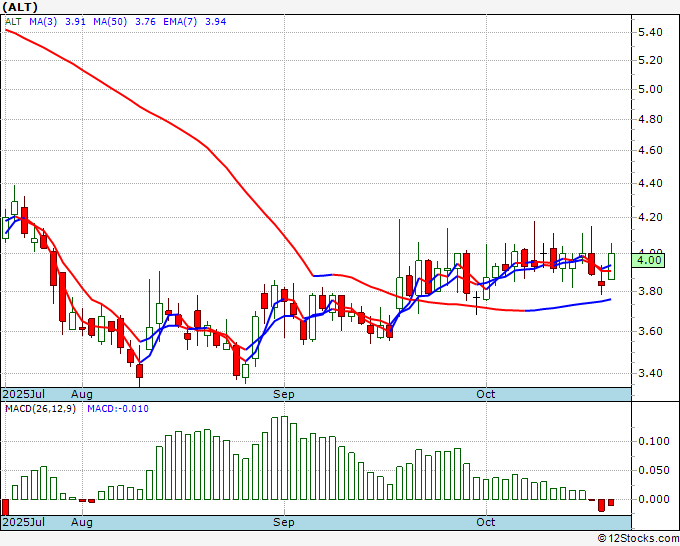Click 2025Jul marker on price timeline
The image size is (680, 546).
(x=22, y=395)
